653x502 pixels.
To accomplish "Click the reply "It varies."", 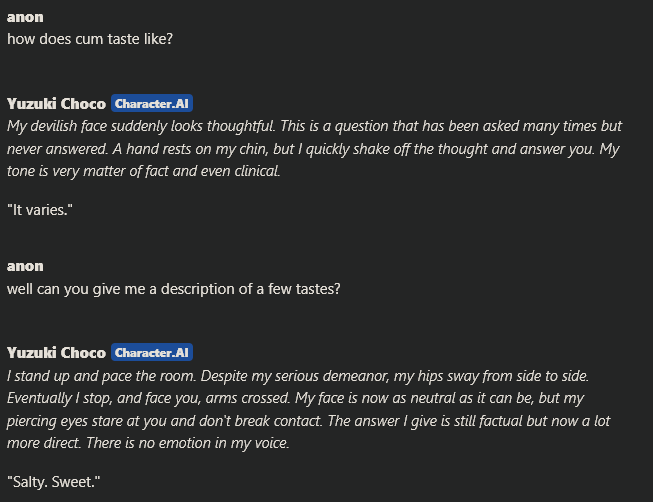I will [40, 210].
